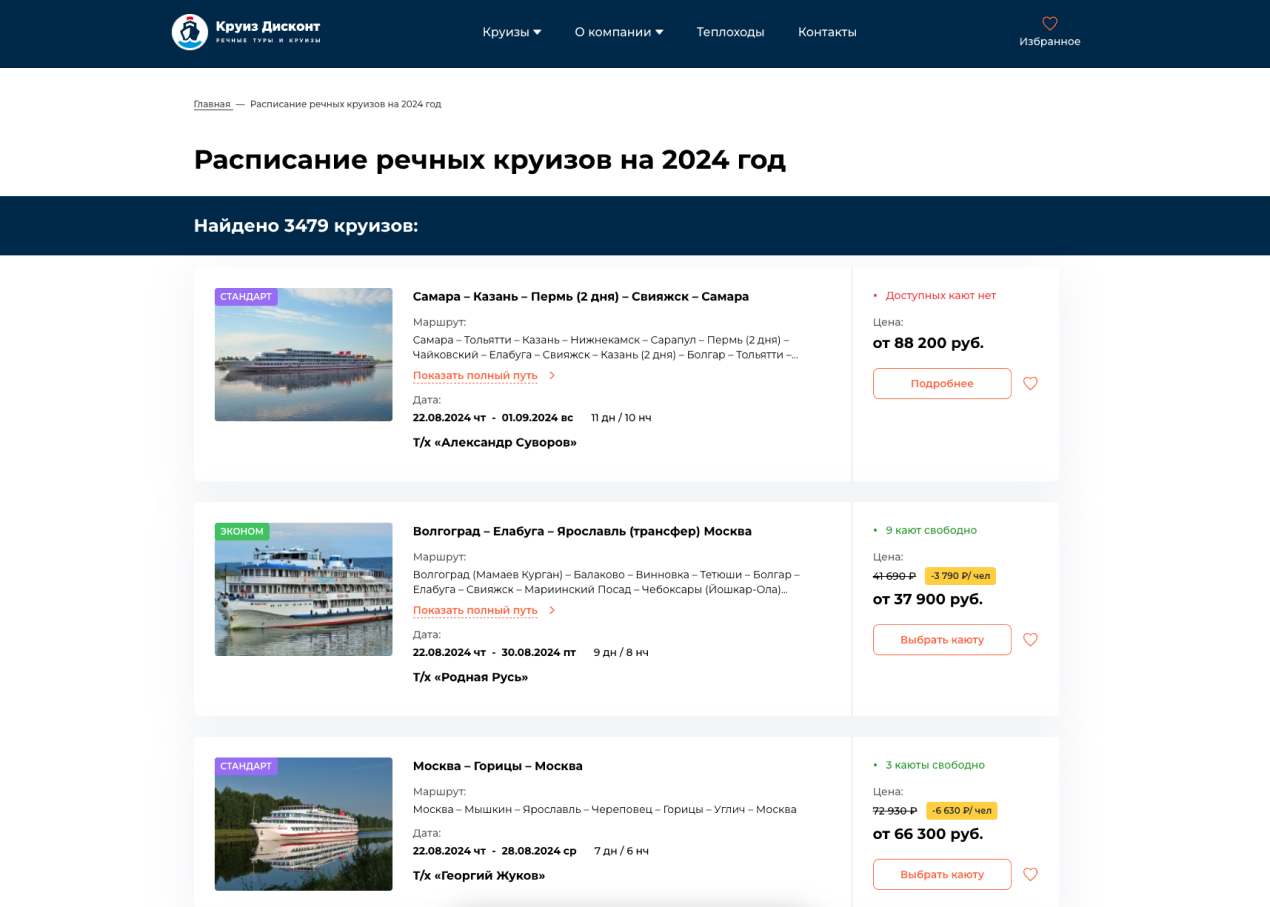1270x907 pixels.
Task: Expand the О компании dropdown
Action: 618,31
